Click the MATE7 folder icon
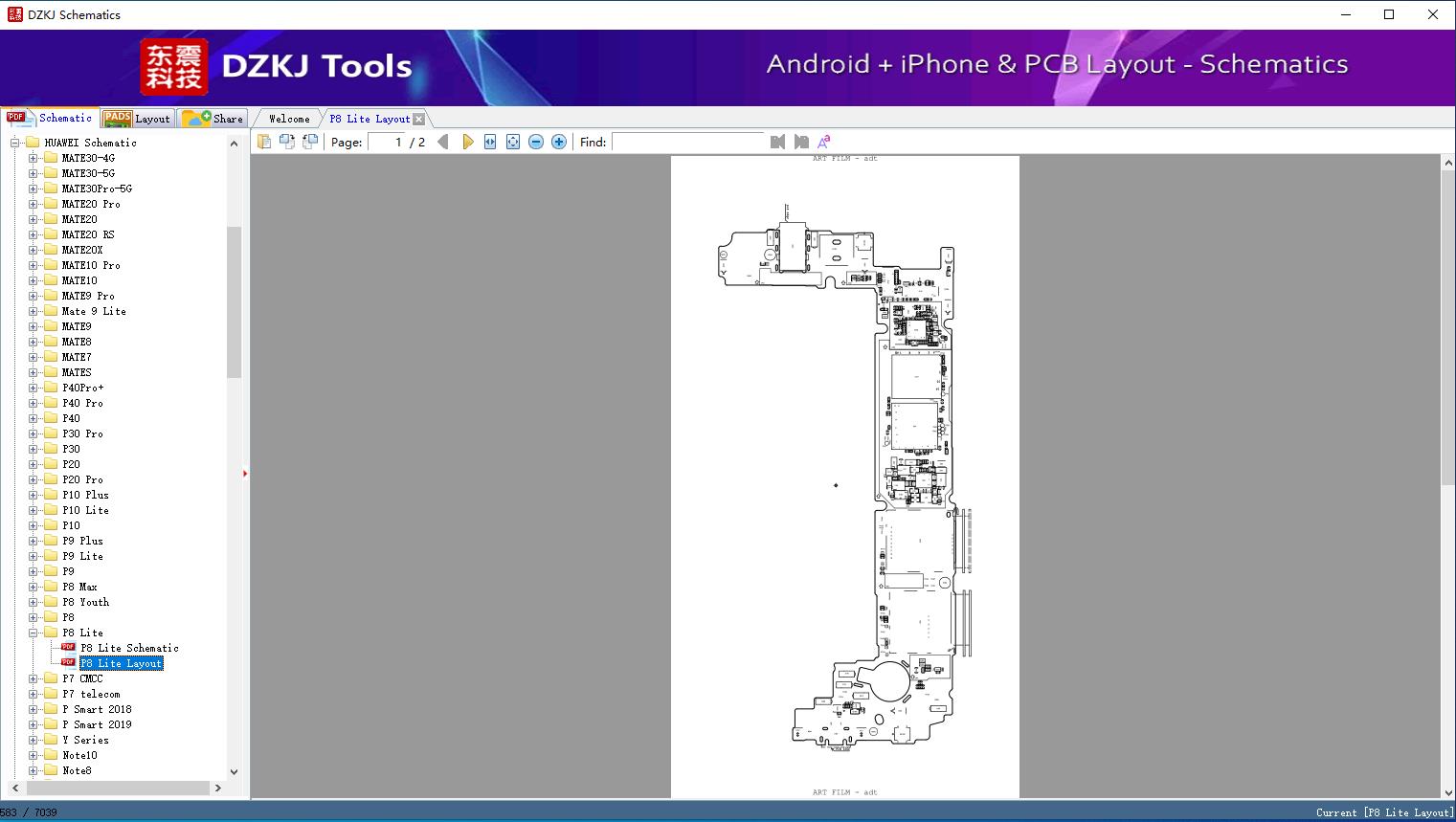The height and width of the screenshot is (822, 1456). [x=50, y=357]
